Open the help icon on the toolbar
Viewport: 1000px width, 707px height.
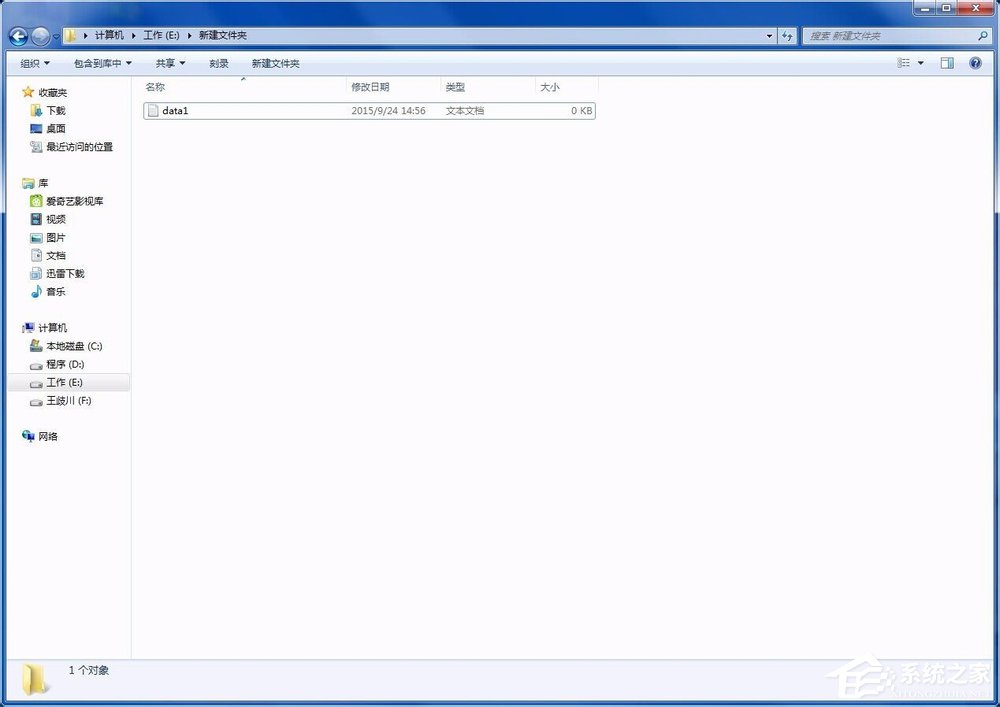tap(975, 63)
